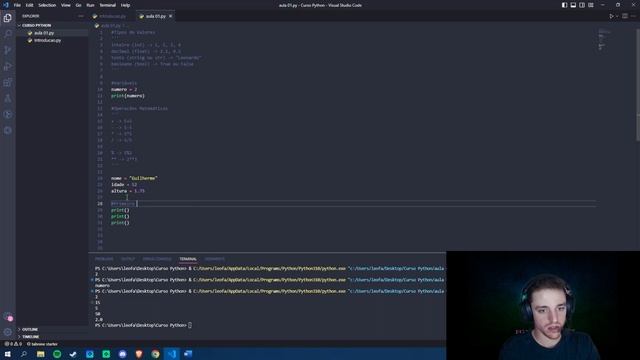Open File Explorer from the taskbar
Viewport: 640px width, 360px height.
(40, 354)
